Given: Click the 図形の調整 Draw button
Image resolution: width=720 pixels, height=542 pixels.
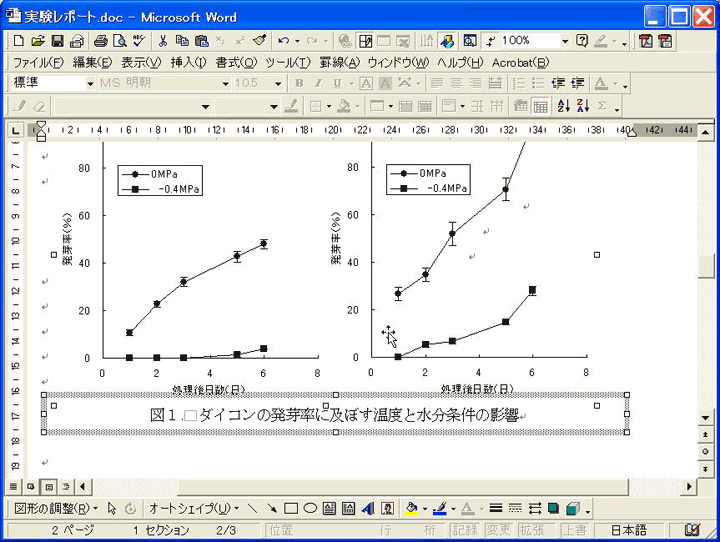Looking at the screenshot, I should pyautogui.click(x=56, y=509).
